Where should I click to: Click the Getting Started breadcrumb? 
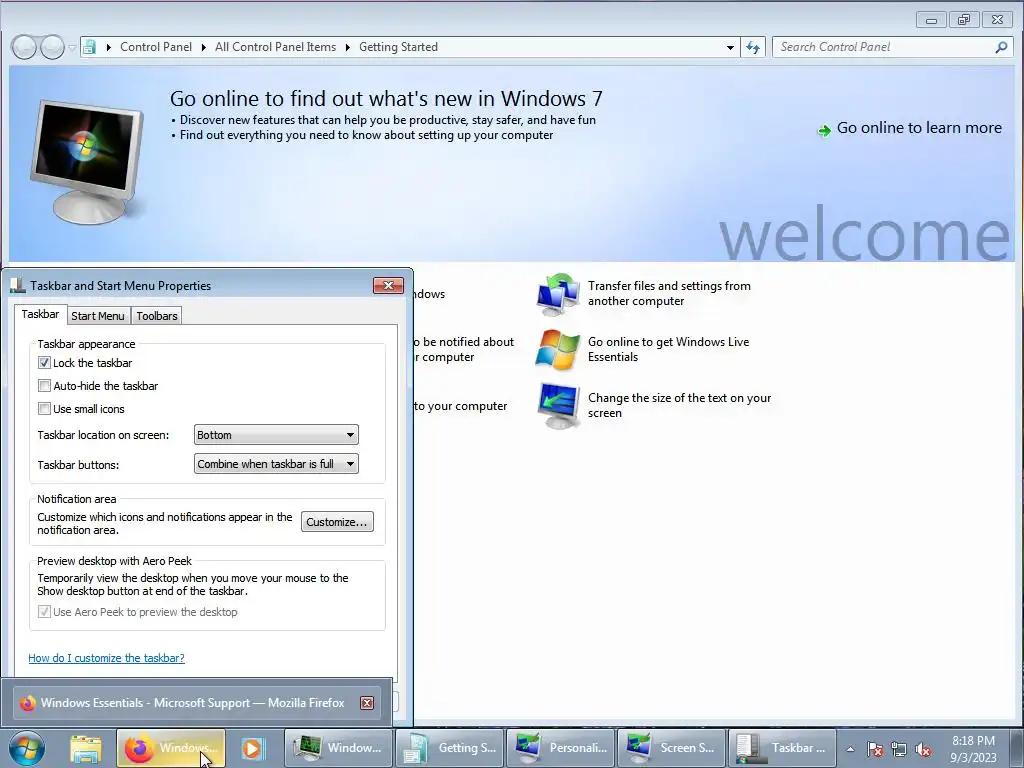(x=398, y=47)
